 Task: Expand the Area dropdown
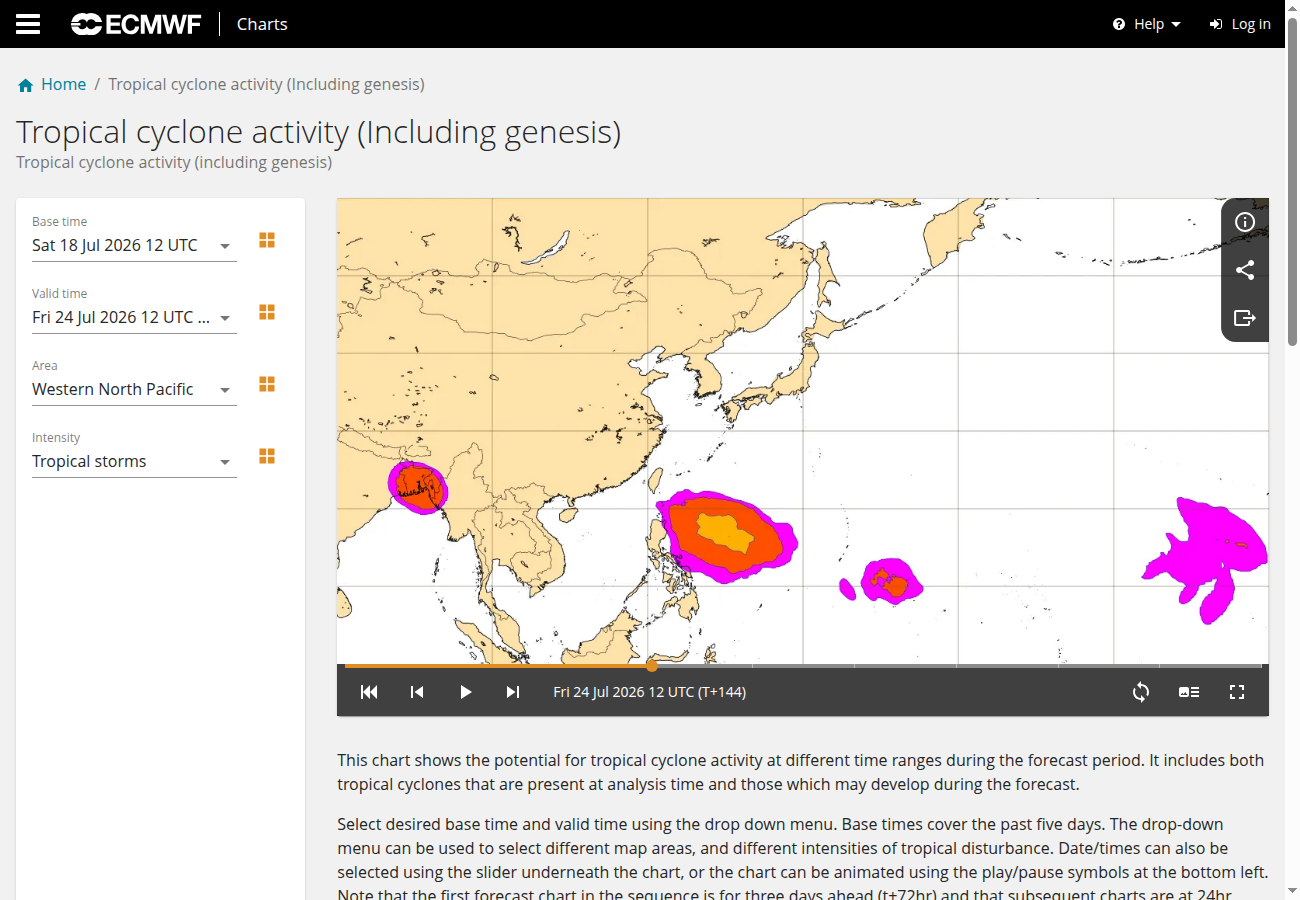pos(134,390)
